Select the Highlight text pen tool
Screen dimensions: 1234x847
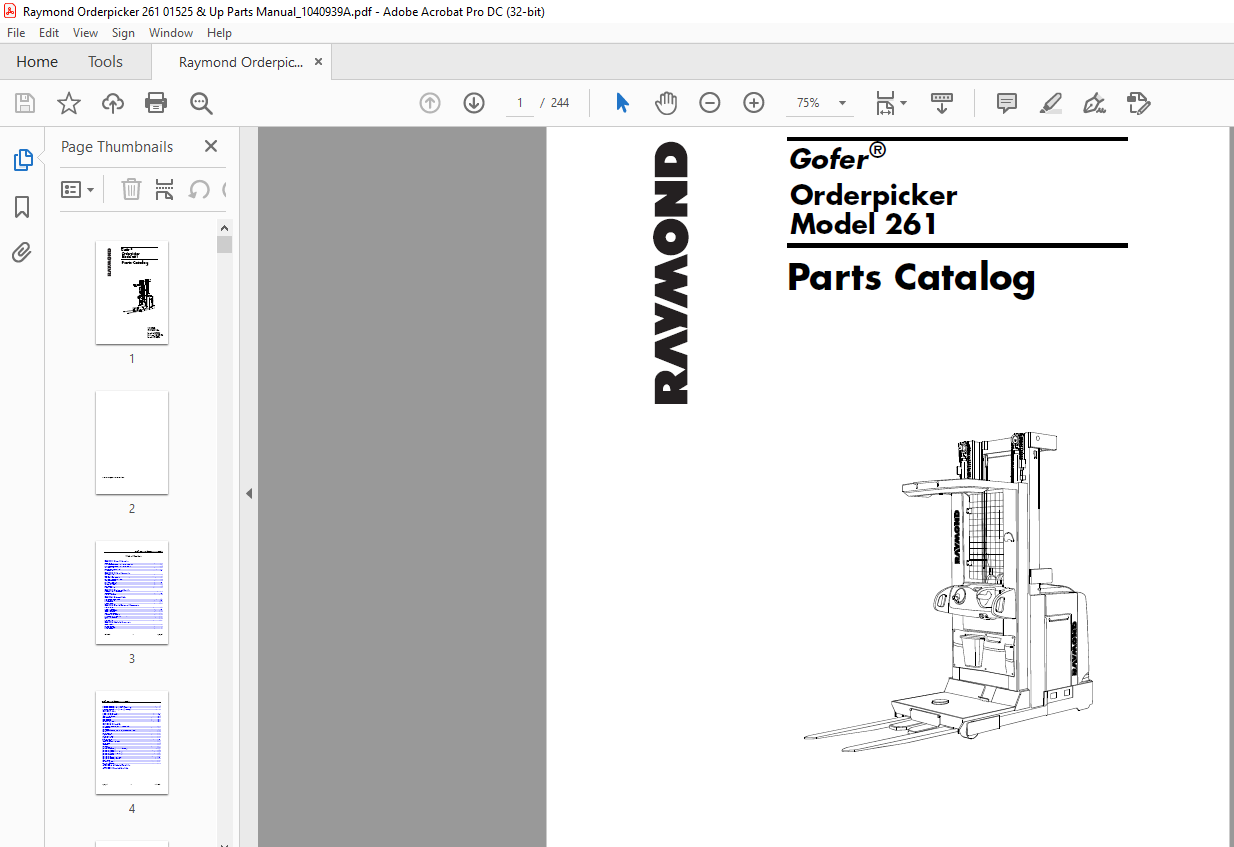pos(1051,103)
